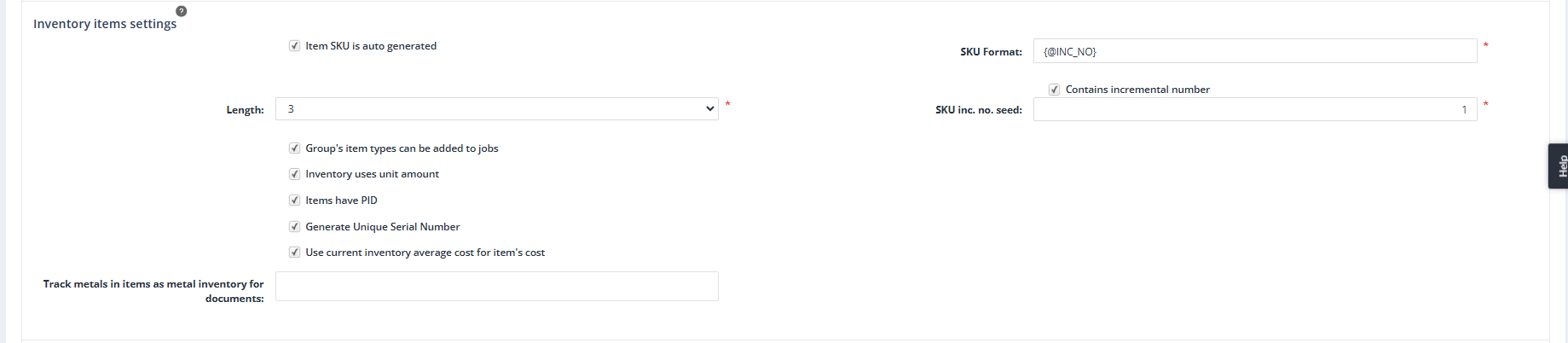Click the Inventory uses unit amount label

[372, 174]
